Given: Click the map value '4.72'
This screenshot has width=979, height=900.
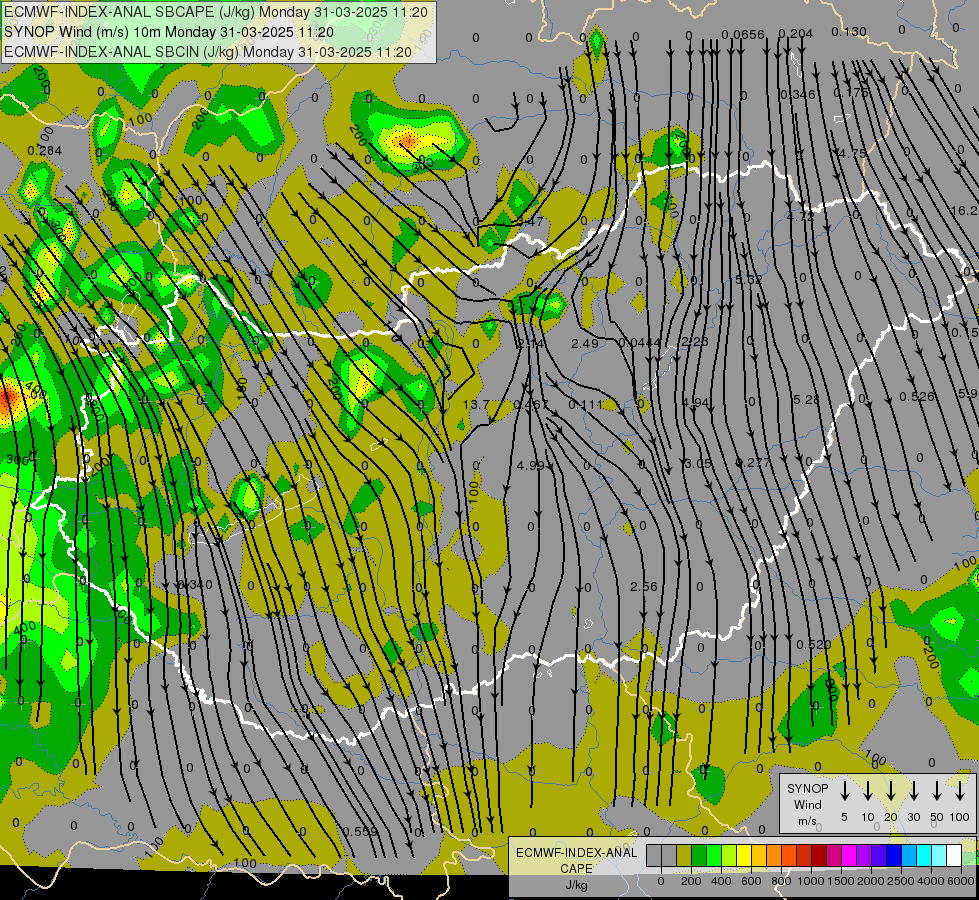Looking at the screenshot, I should coord(800,217).
